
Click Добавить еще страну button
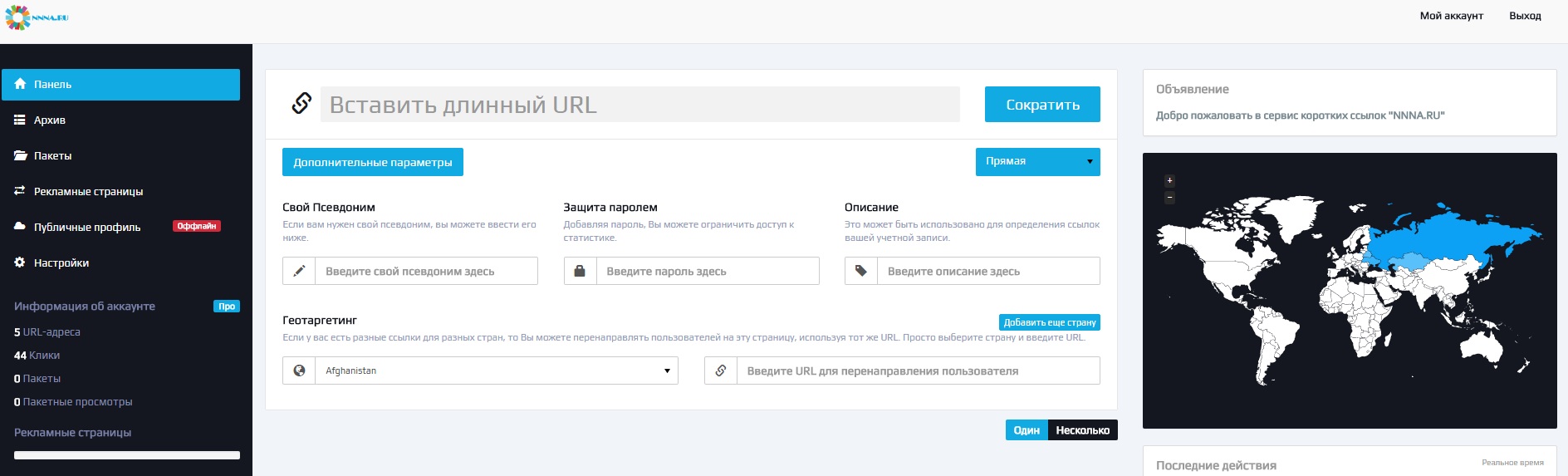[1049, 322]
